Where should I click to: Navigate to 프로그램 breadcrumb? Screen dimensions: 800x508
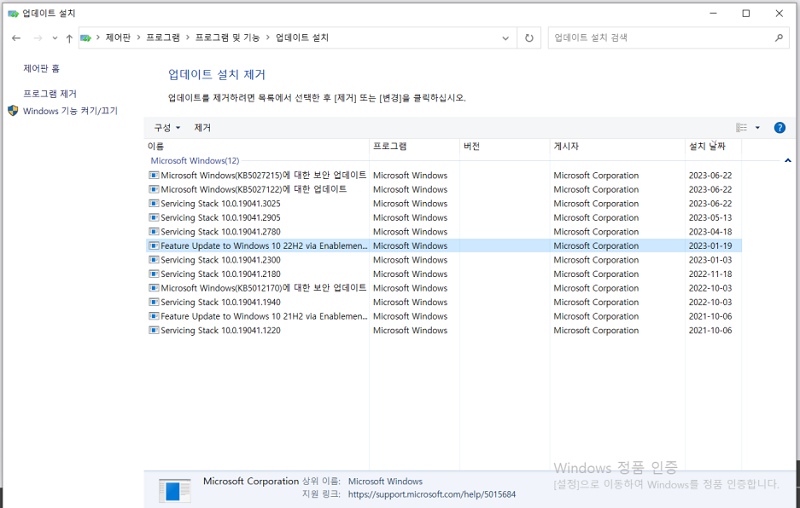tap(163, 38)
